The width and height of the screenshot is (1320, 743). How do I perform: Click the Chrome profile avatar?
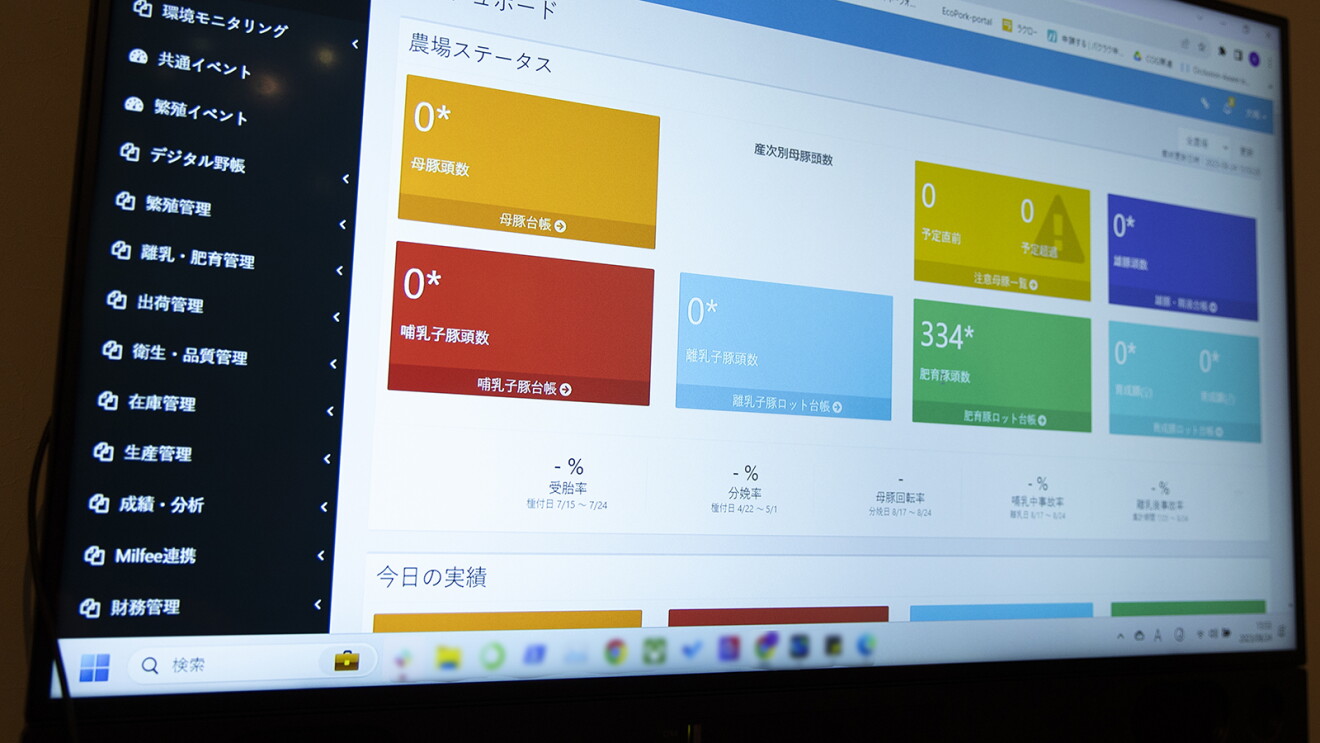[1253, 59]
